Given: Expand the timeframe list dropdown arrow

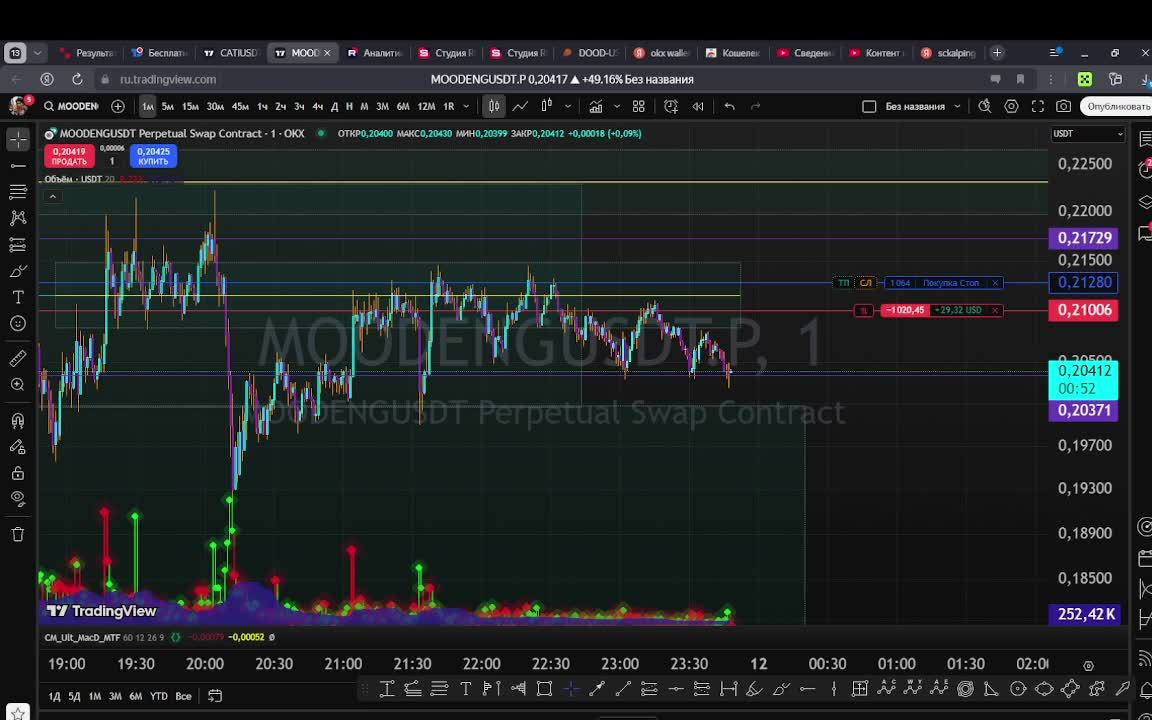Looking at the screenshot, I should (466, 107).
